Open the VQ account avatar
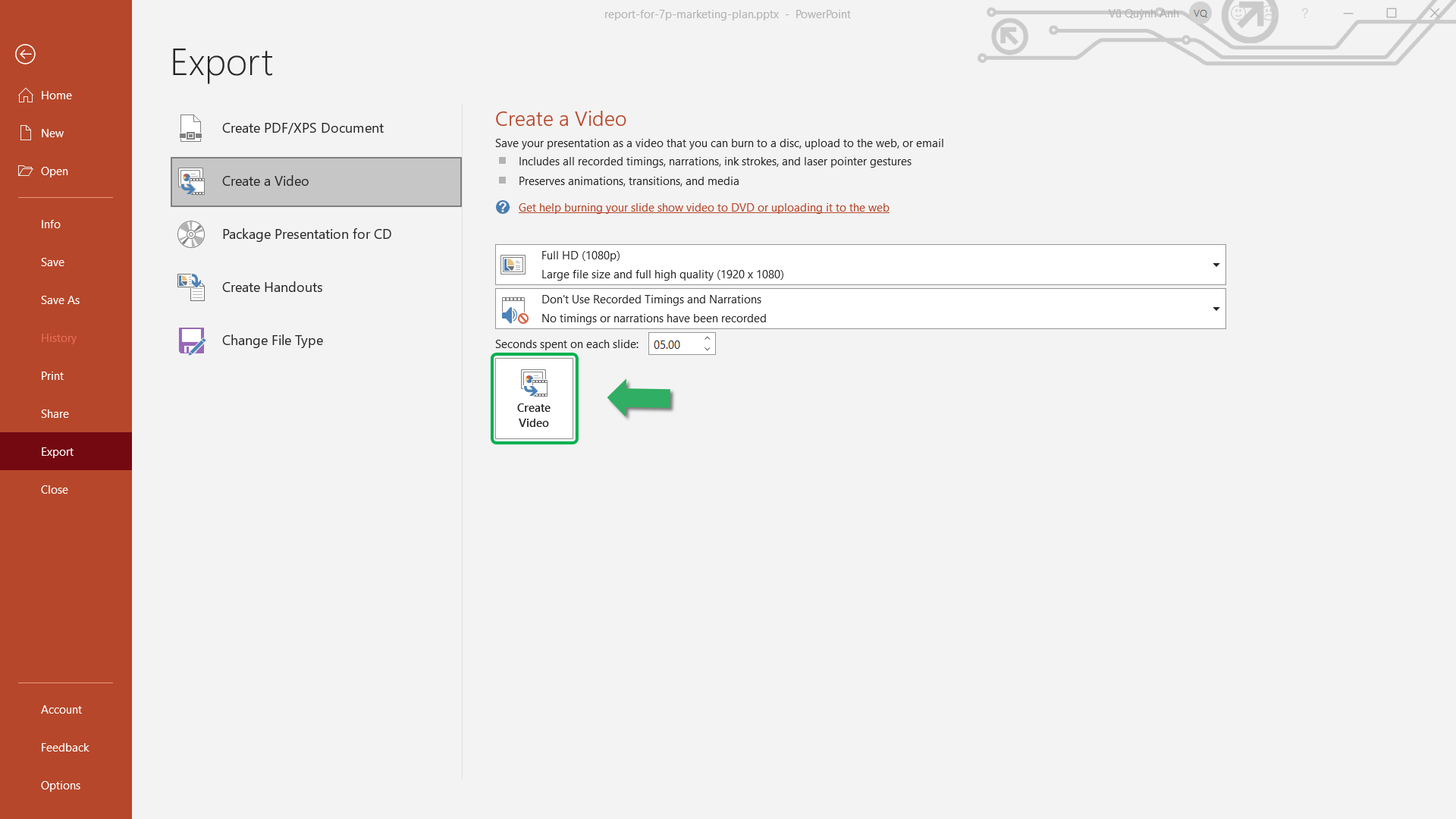Image resolution: width=1456 pixels, height=819 pixels. pyautogui.click(x=1200, y=14)
